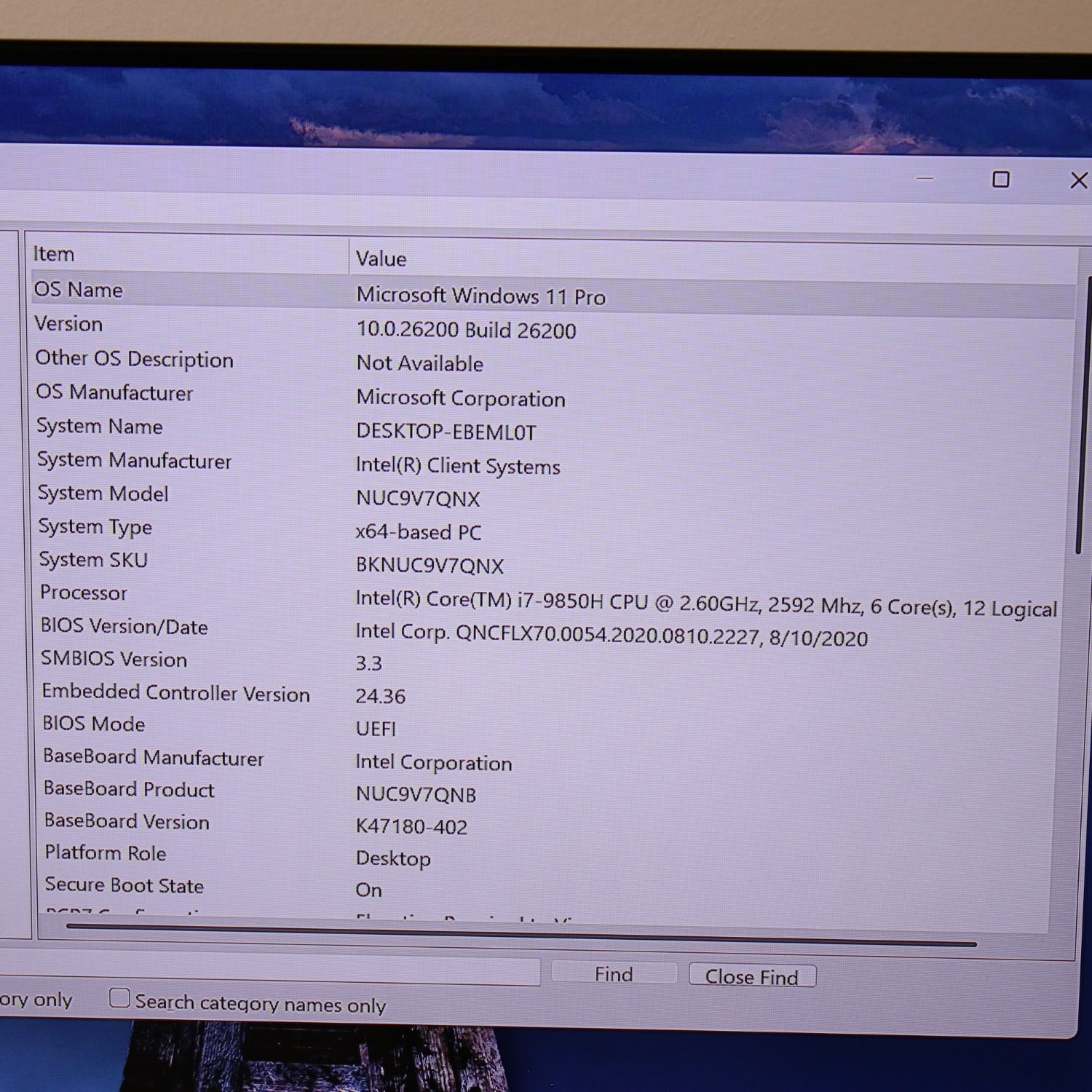Click into the Find what text field

(x=291, y=972)
